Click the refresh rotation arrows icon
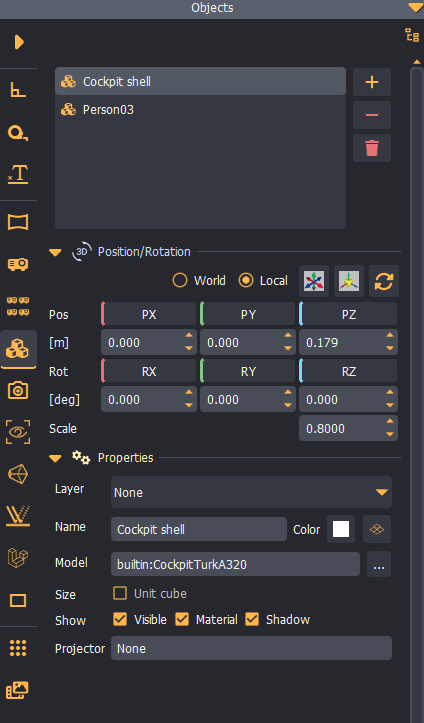 tap(384, 281)
